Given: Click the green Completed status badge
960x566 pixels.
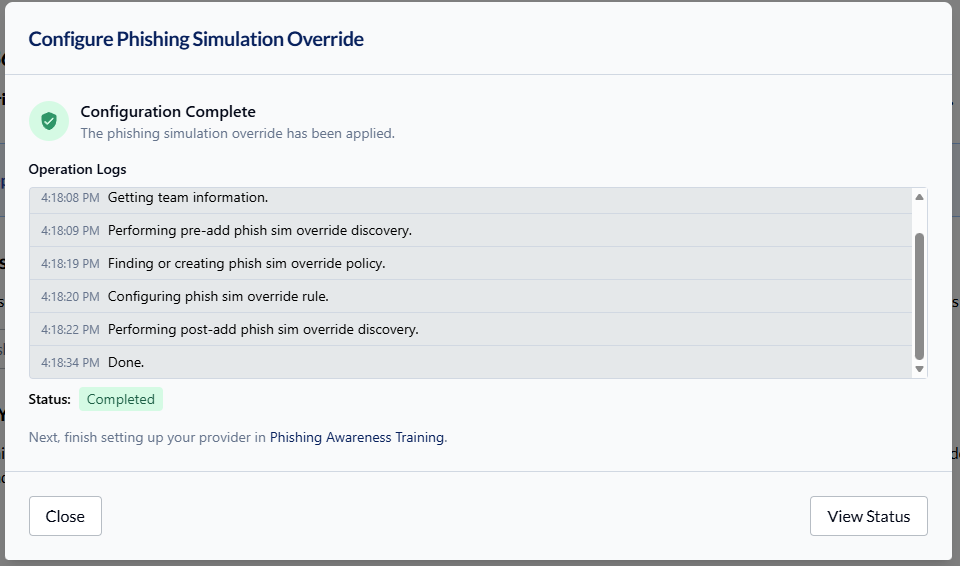Looking at the screenshot, I should [x=121, y=399].
